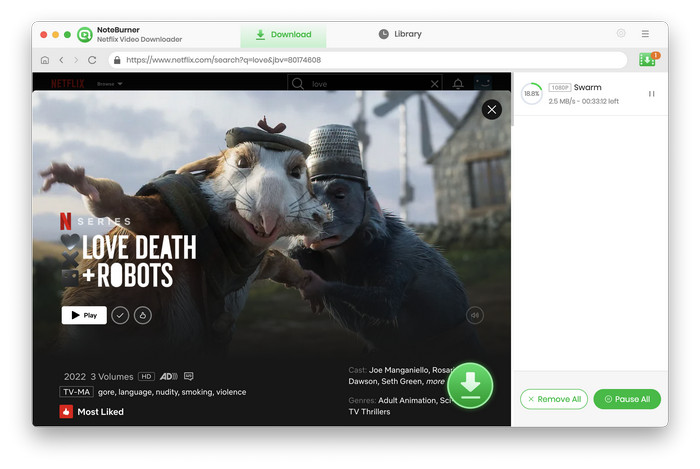Click the search field containing 'love'
Screen dimensions: 700x469
click(x=366, y=83)
